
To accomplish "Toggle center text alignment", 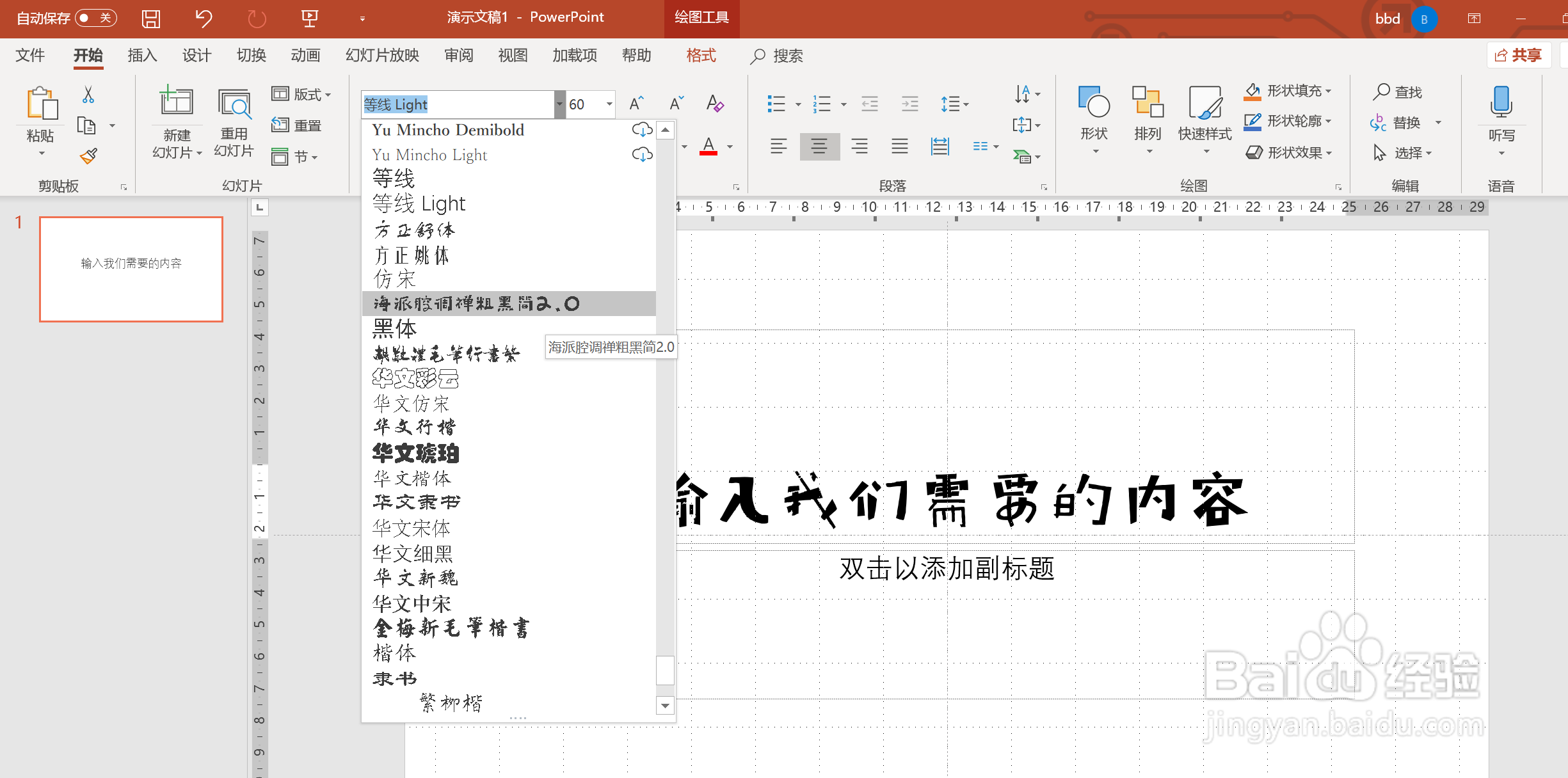I will (x=819, y=147).
